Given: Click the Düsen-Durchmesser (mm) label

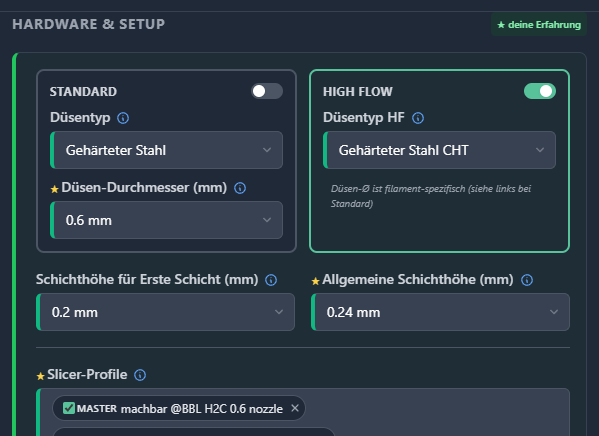Looking at the screenshot, I should (x=144, y=188).
